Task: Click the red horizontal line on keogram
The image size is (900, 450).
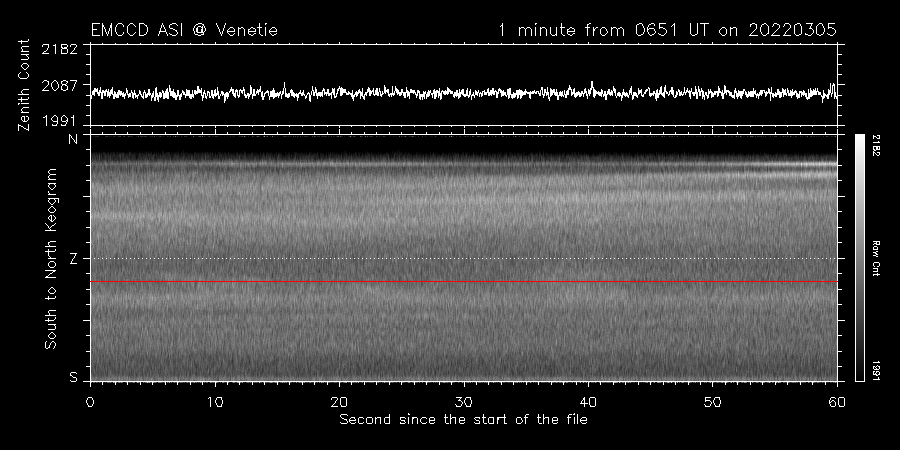Action: 464,282
